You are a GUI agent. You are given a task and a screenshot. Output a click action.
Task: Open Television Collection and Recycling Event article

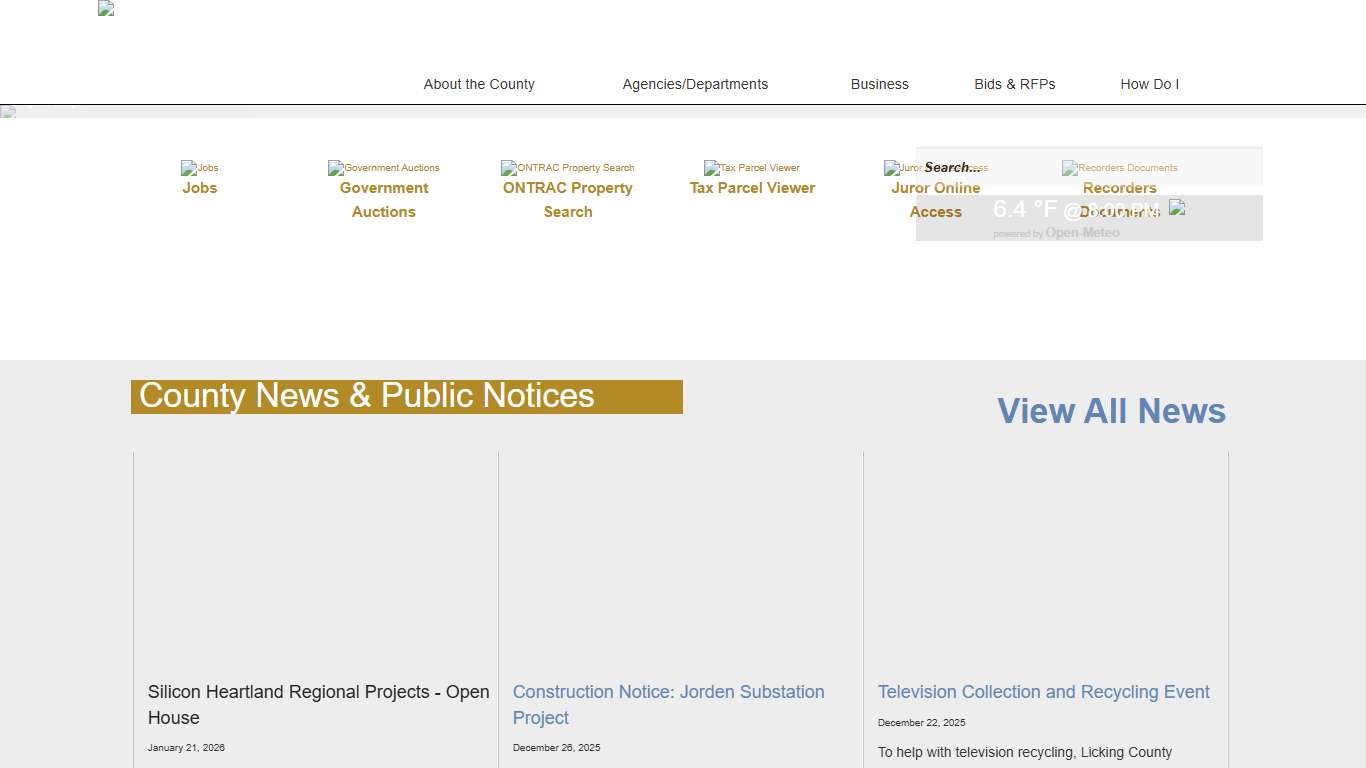[x=1043, y=692]
